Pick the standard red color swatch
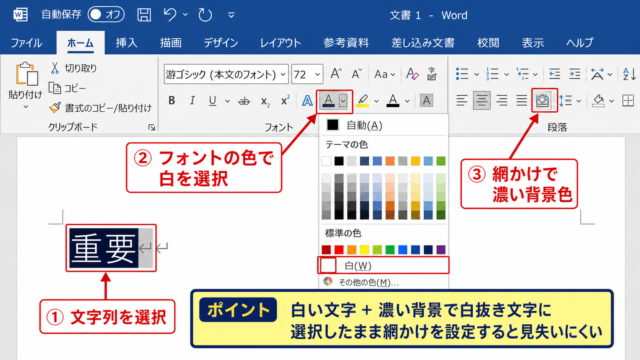The height and width of the screenshot is (360, 640). pos(339,249)
